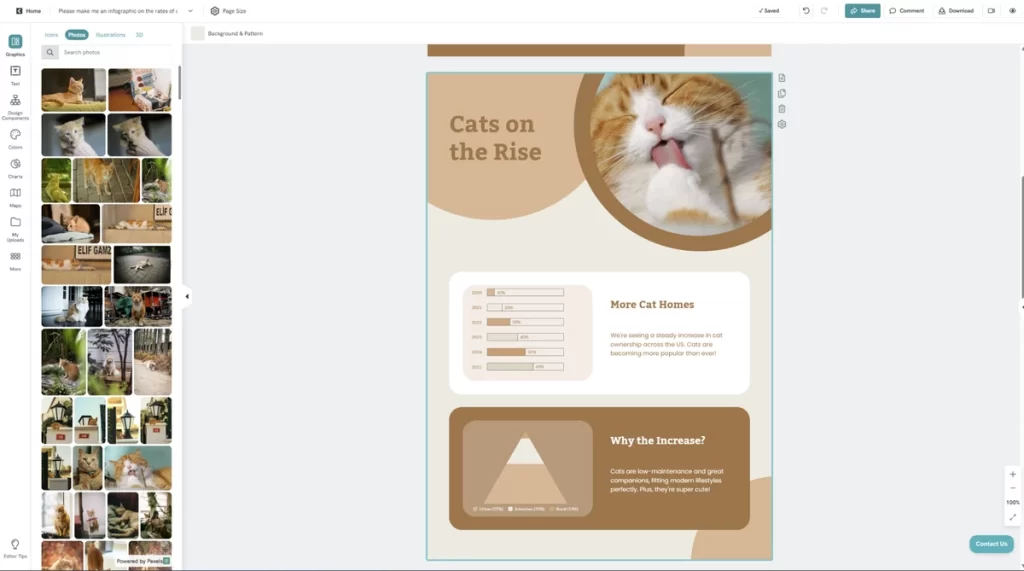The image size is (1024, 571).
Task: Select the 'More Cat Homes' heading
Action: click(x=652, y=304)
